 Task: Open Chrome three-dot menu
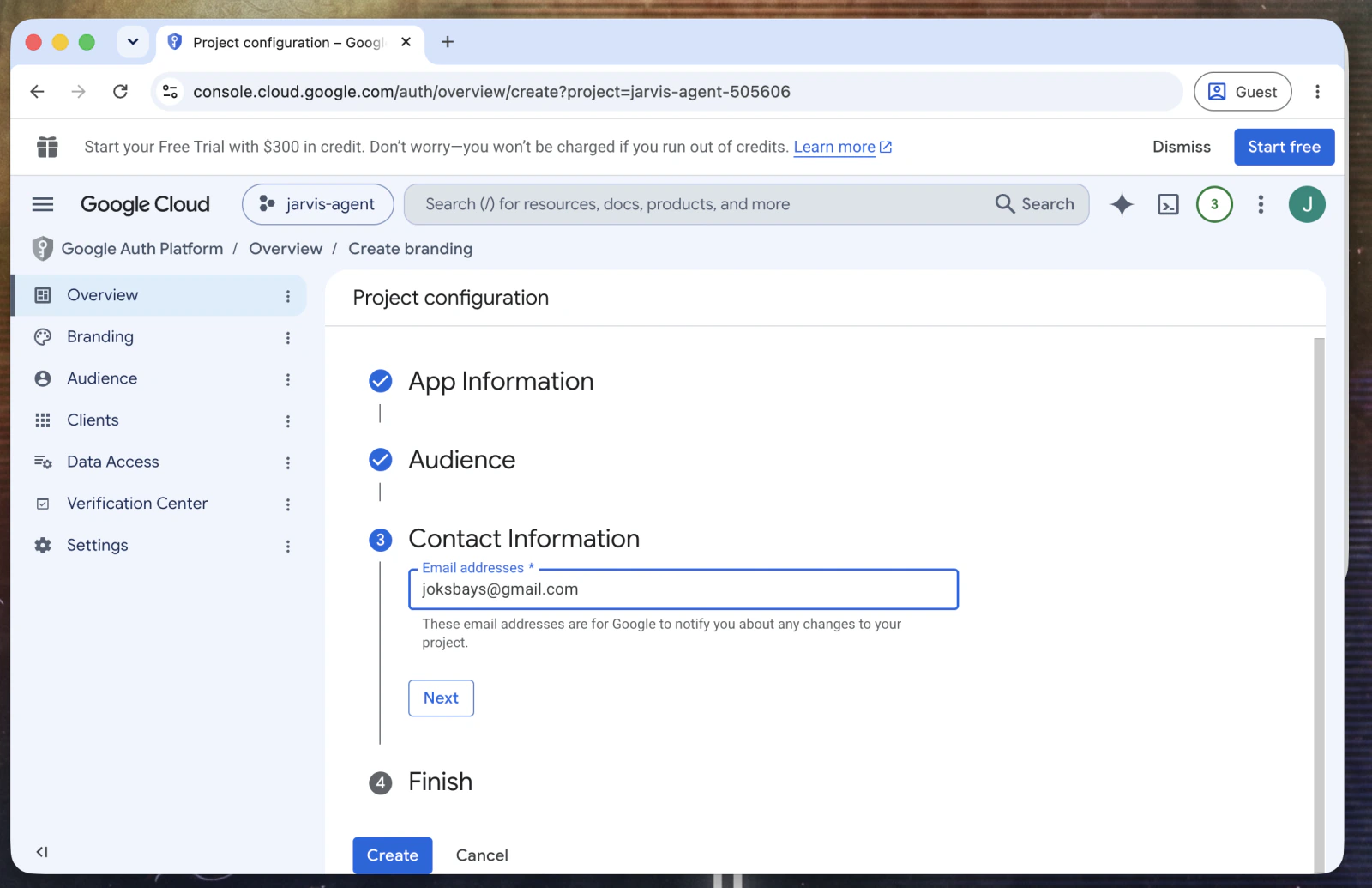click(x=1317, y=92)
